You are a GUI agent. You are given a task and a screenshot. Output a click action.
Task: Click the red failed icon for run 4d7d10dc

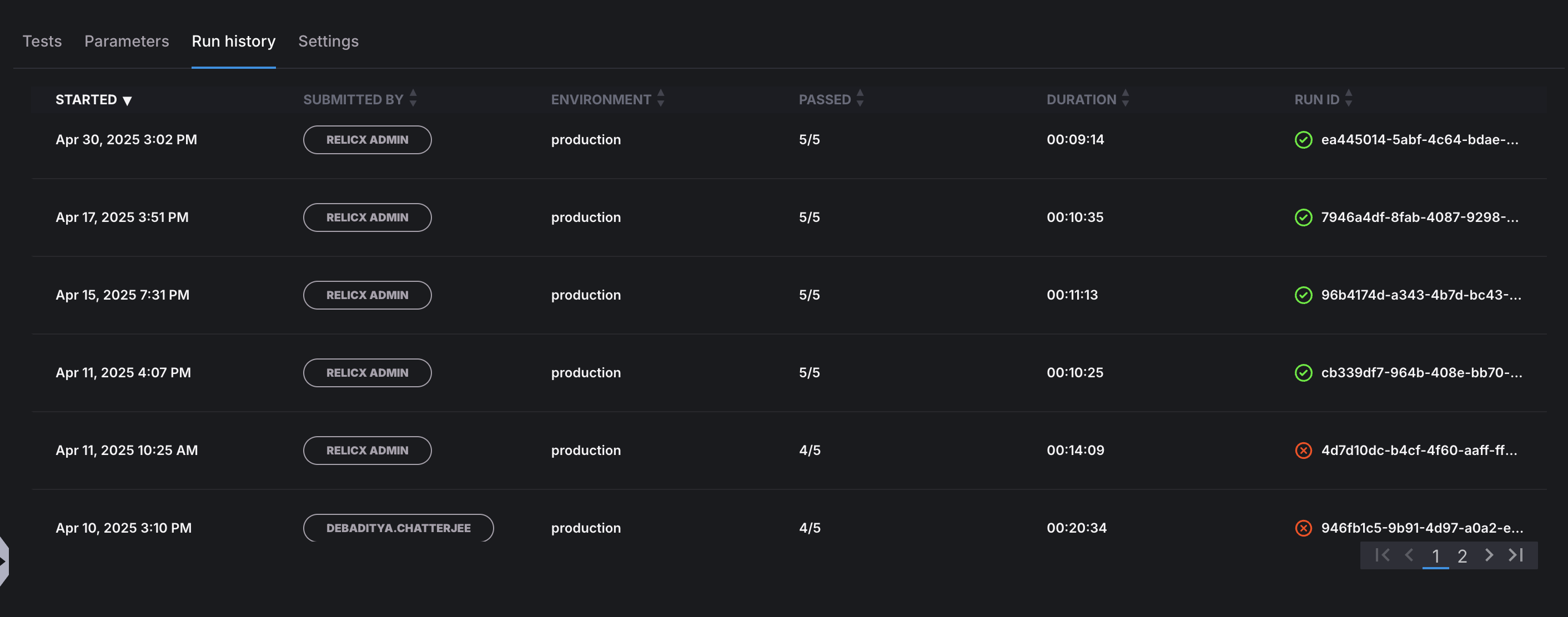point(1303,451)
